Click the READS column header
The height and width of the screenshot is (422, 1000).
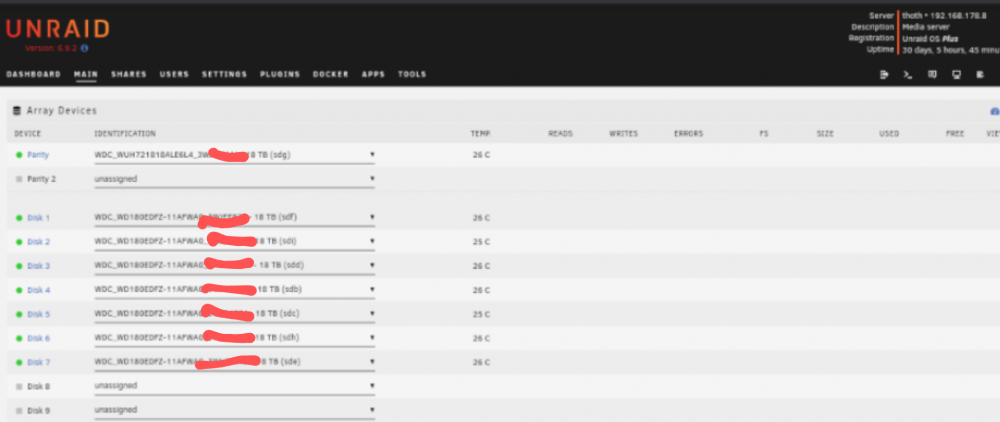tap(561, 134)
